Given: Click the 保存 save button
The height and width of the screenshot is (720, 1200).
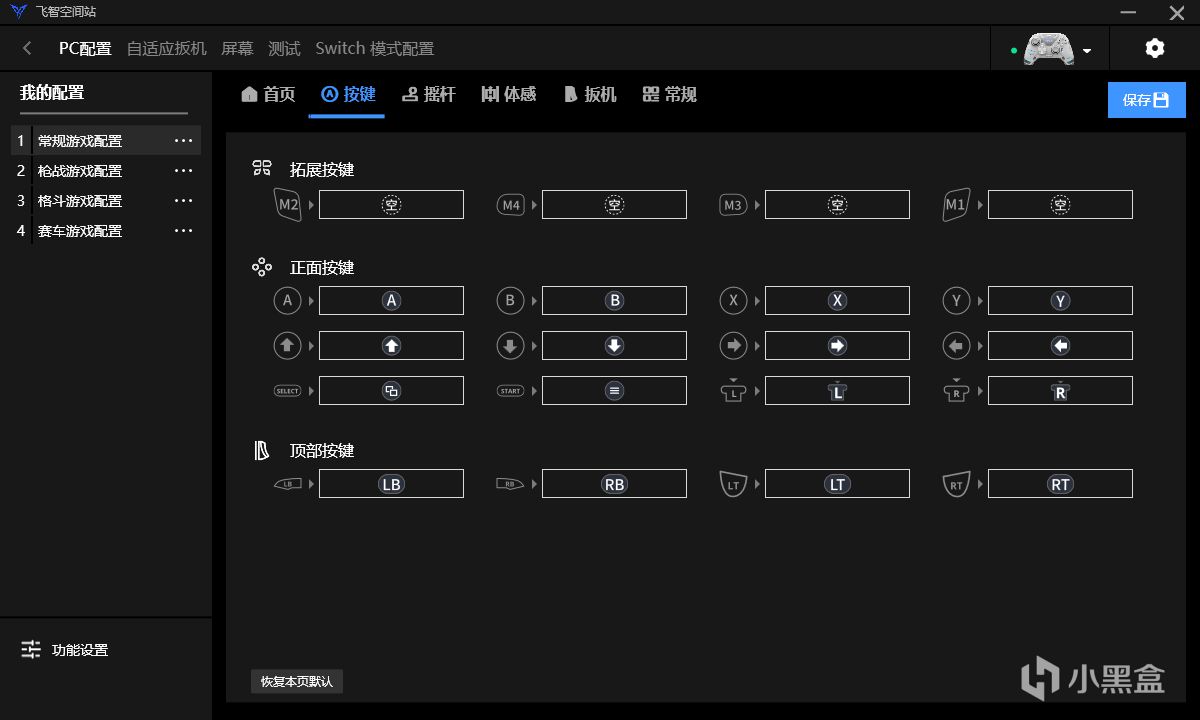Looking at the screenshot, I should tap(1146, 100).
